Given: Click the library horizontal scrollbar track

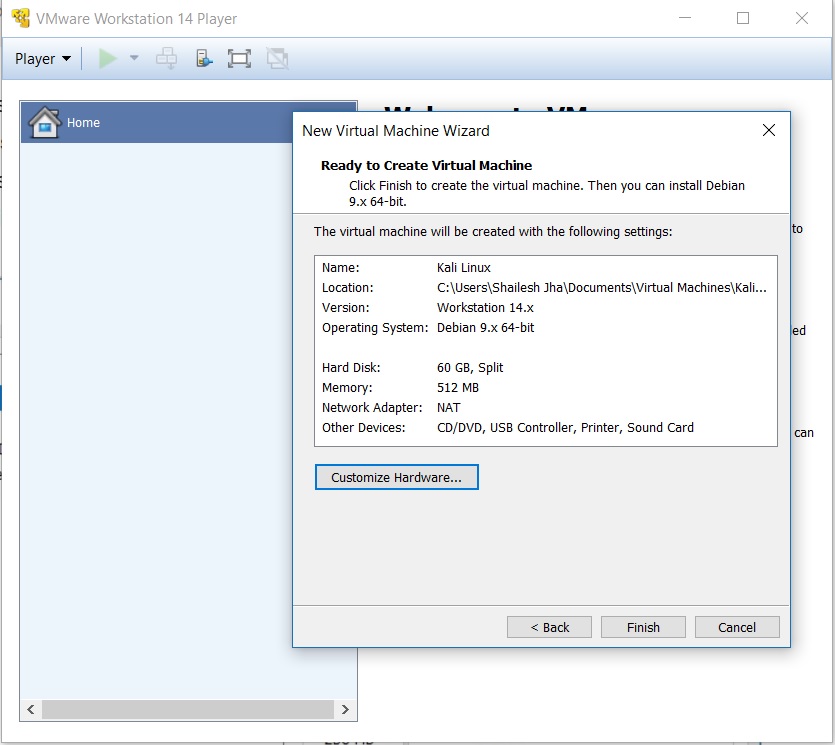Looking at the screenshot, I should [x=188, y=709].
